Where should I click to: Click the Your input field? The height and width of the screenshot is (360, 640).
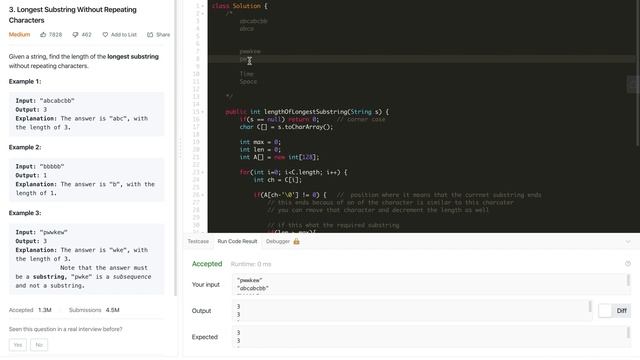[x=431, y=284]
